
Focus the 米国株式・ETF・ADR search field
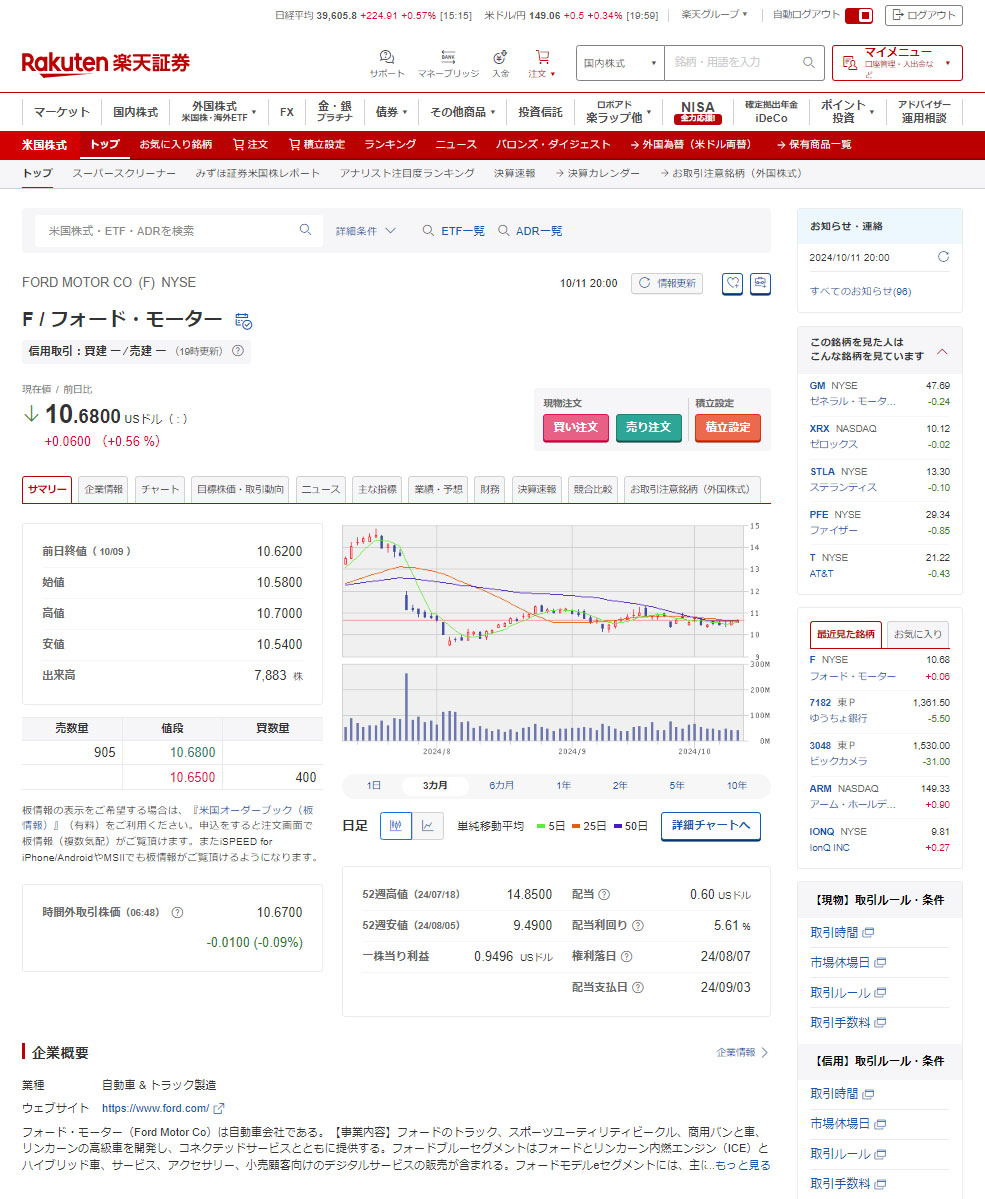[170, 231]
